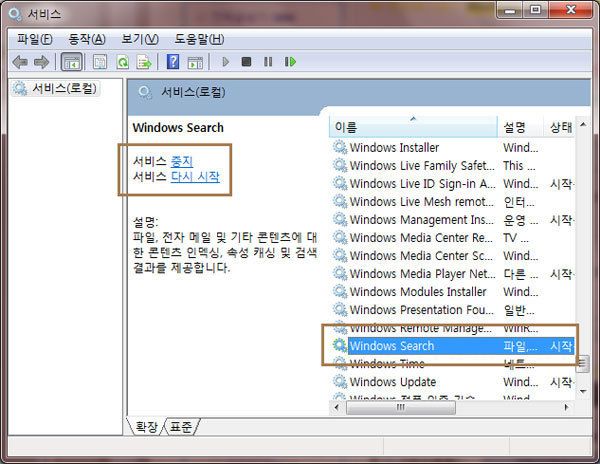
Task: Click the horizontal scrollbar thumb
Action: pyautogui.click(x=401, y=407)
